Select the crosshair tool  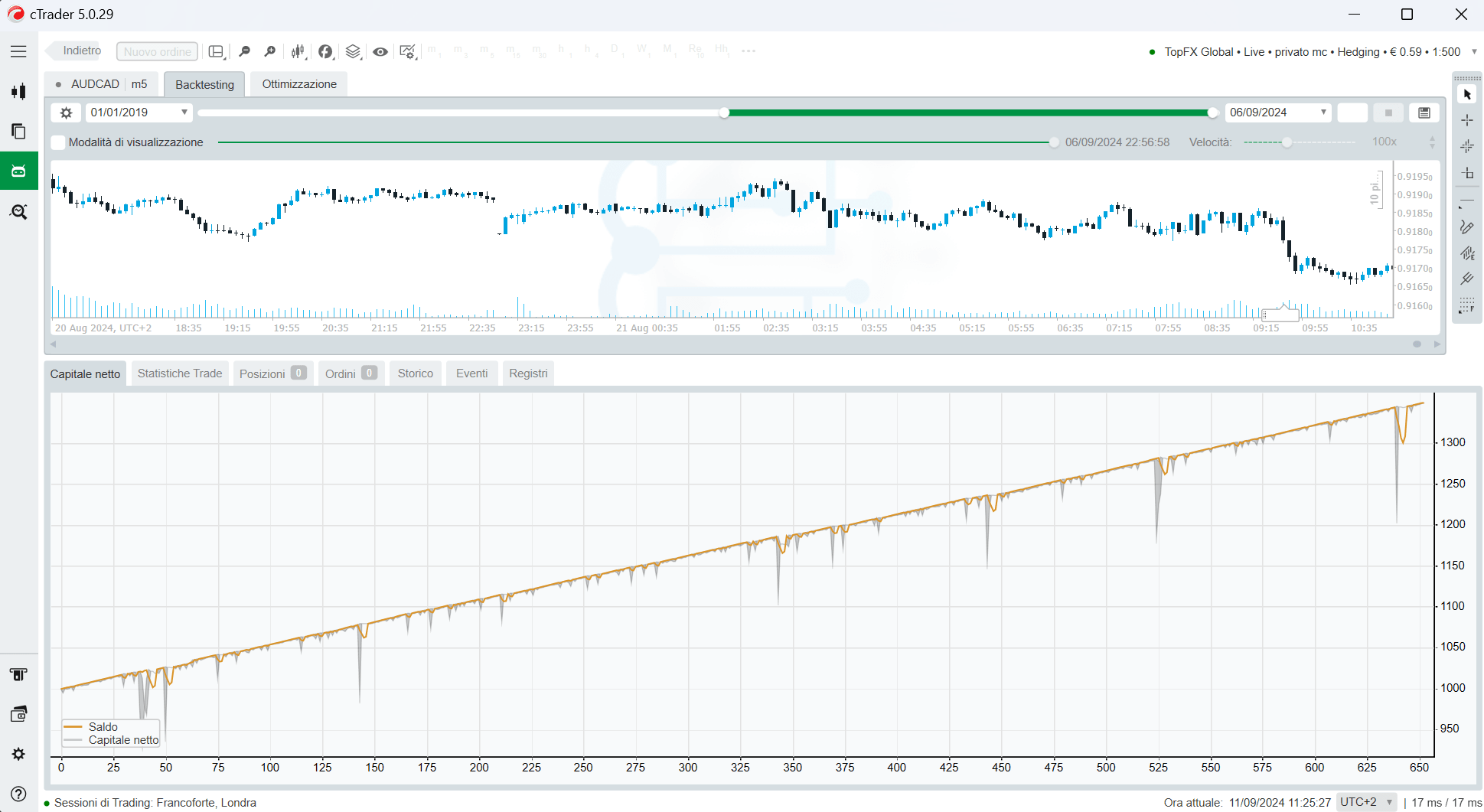click(1467, 120)
